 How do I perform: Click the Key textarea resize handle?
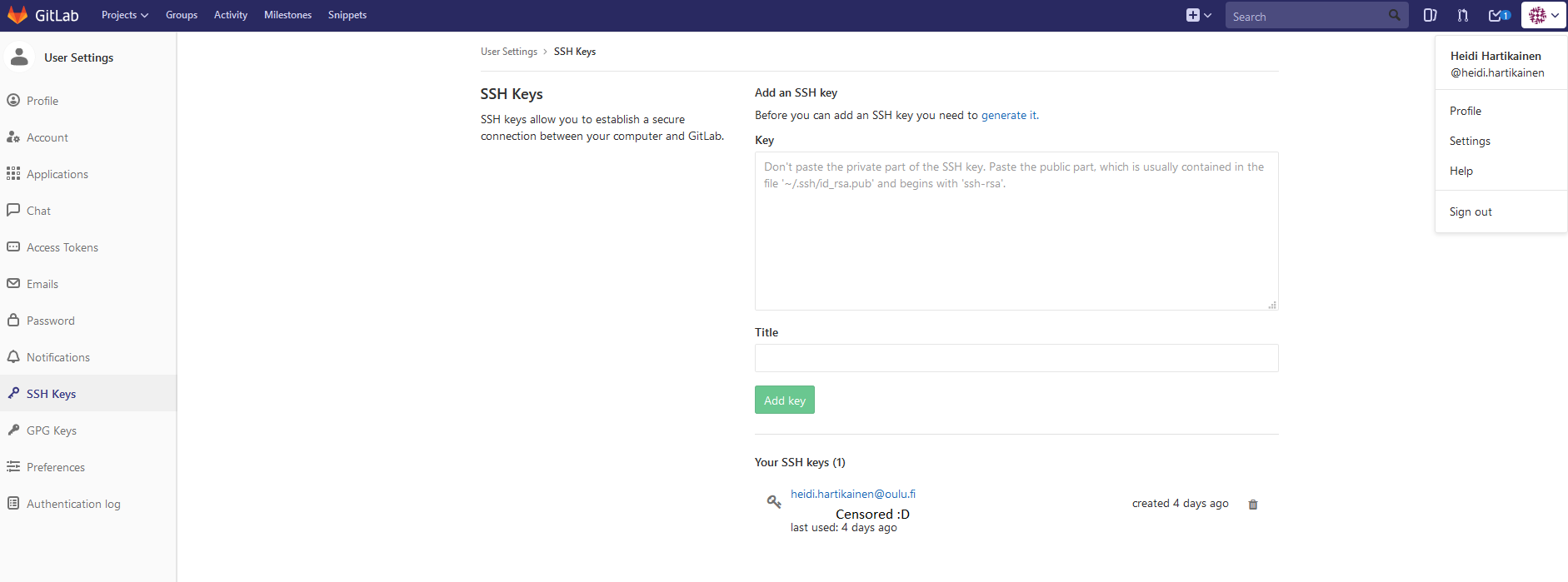tap(1272, 305)
